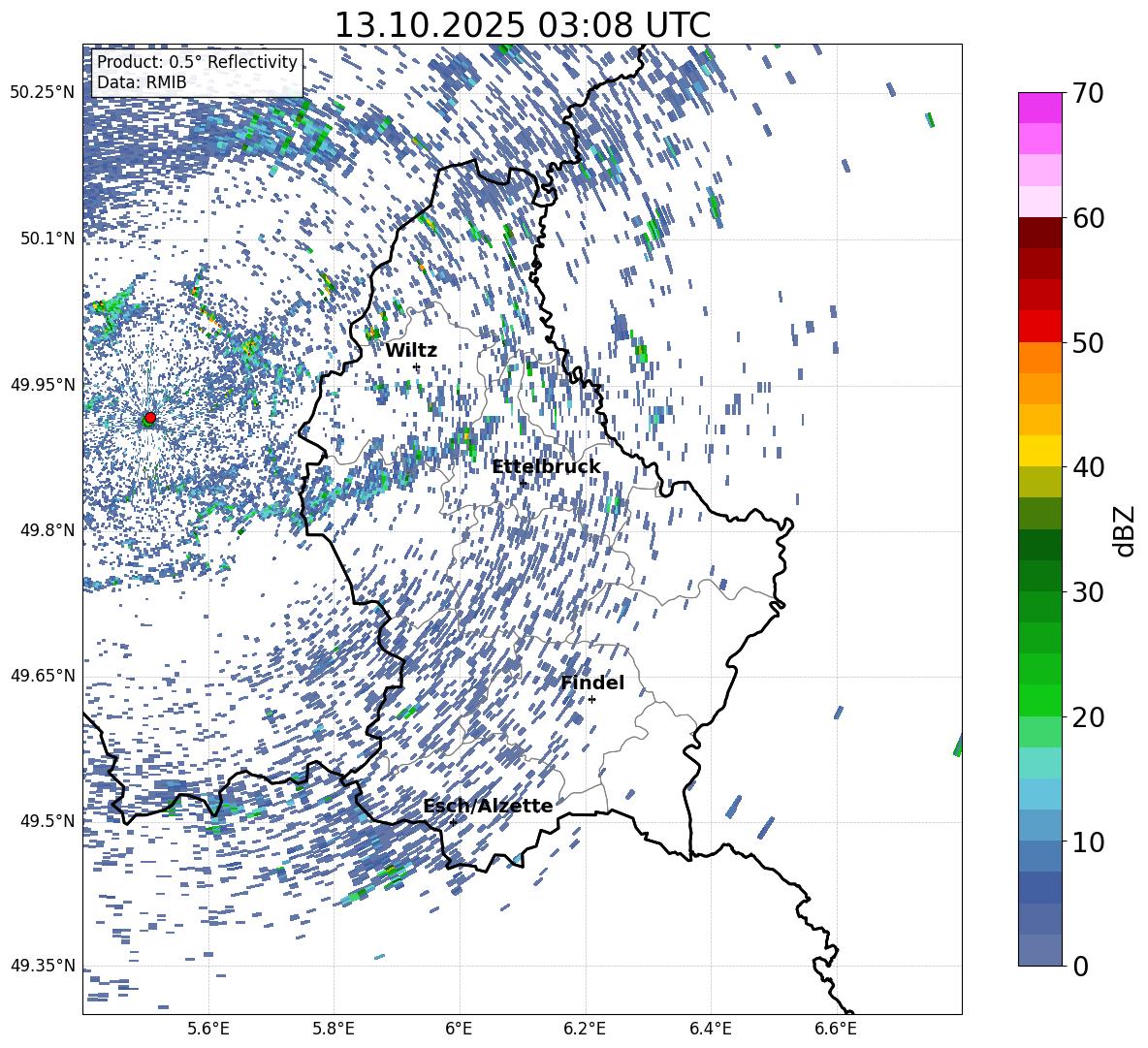The width and height of the screenshot is (1148, 1048).
Task: Click the 49.65°N latitude tick label
Action: click(x=43, y=675)
